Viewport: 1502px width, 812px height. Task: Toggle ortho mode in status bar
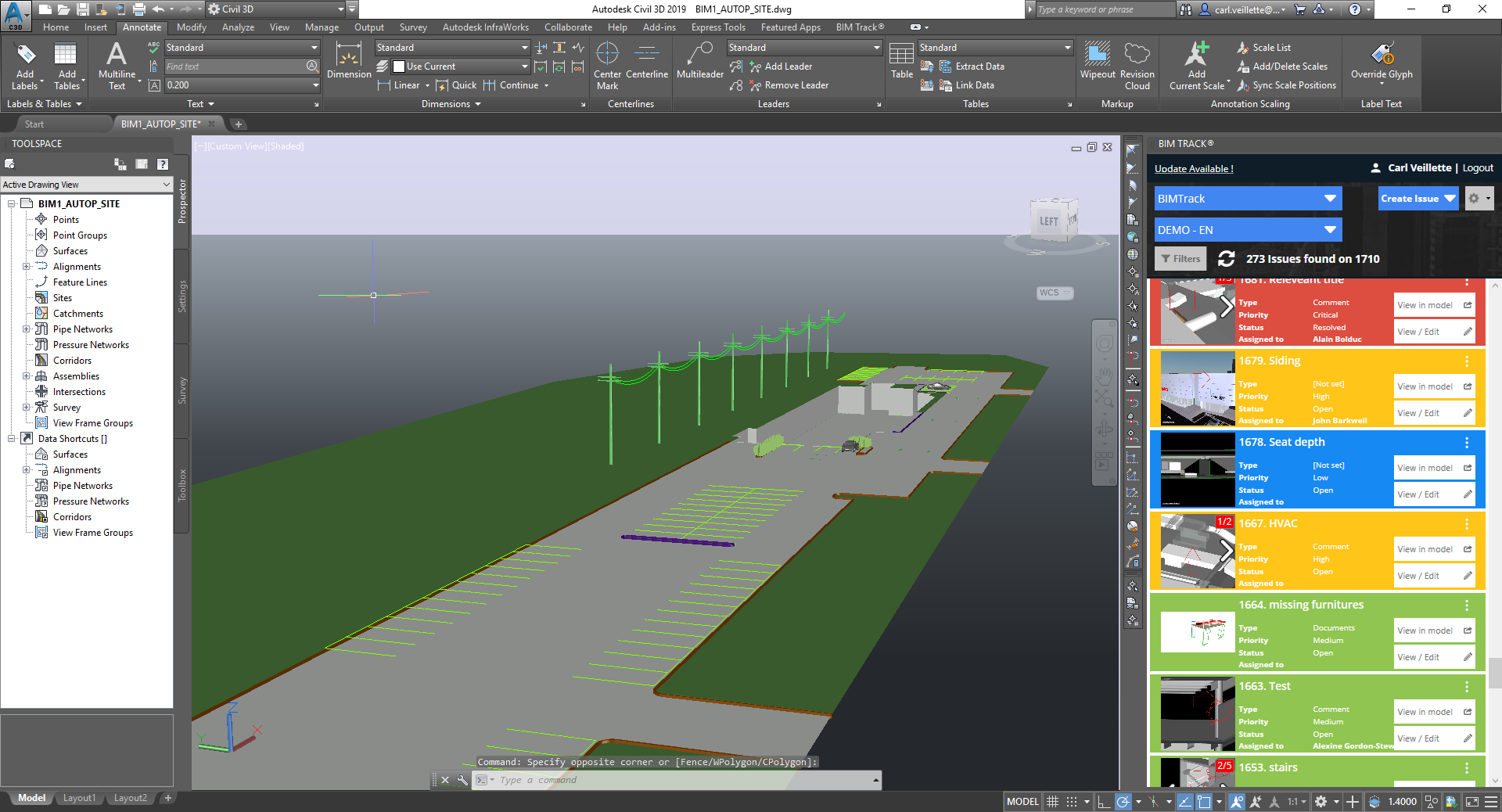tap(1104, 801)
